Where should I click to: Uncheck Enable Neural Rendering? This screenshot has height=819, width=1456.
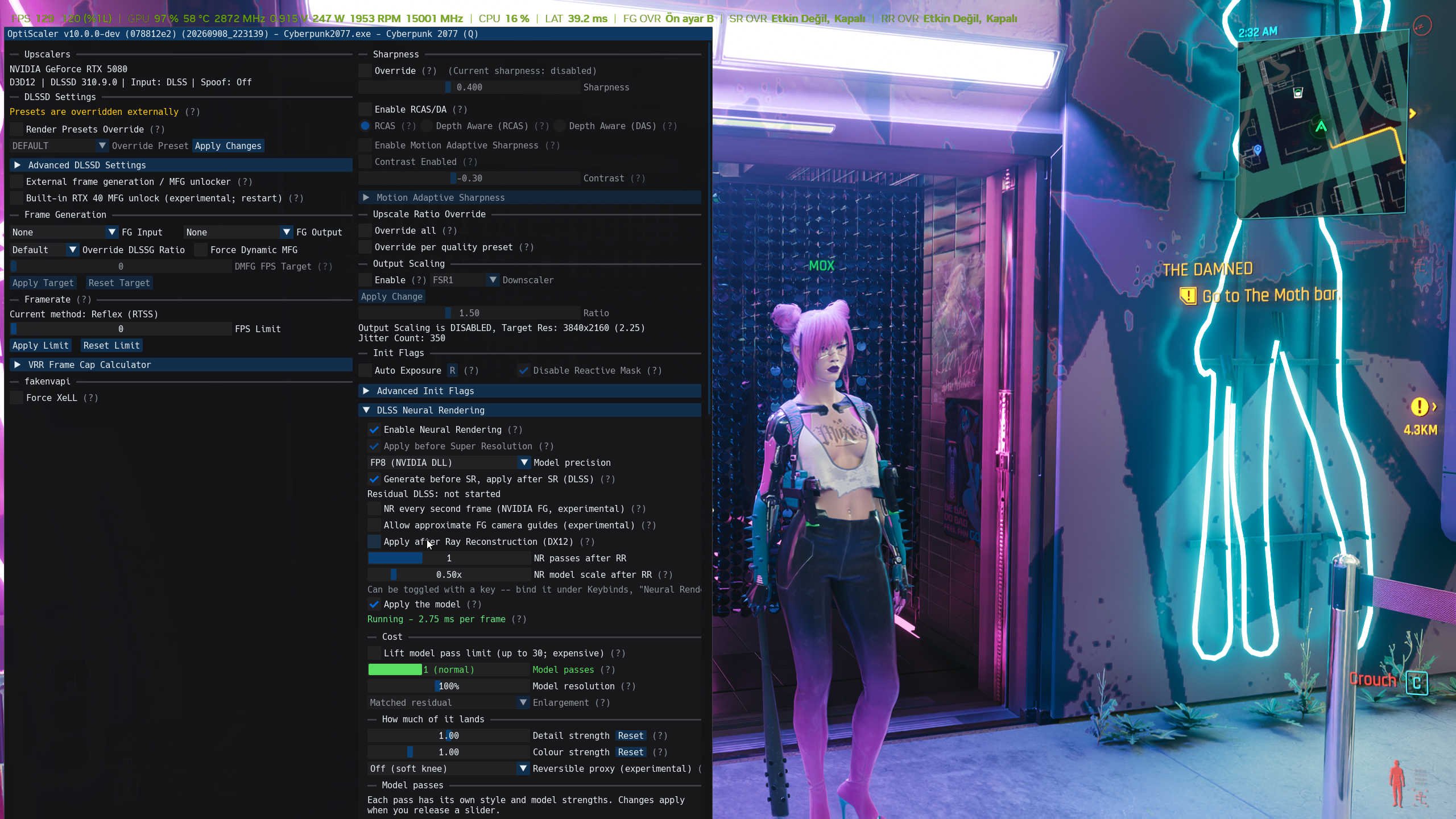point(374,429)
